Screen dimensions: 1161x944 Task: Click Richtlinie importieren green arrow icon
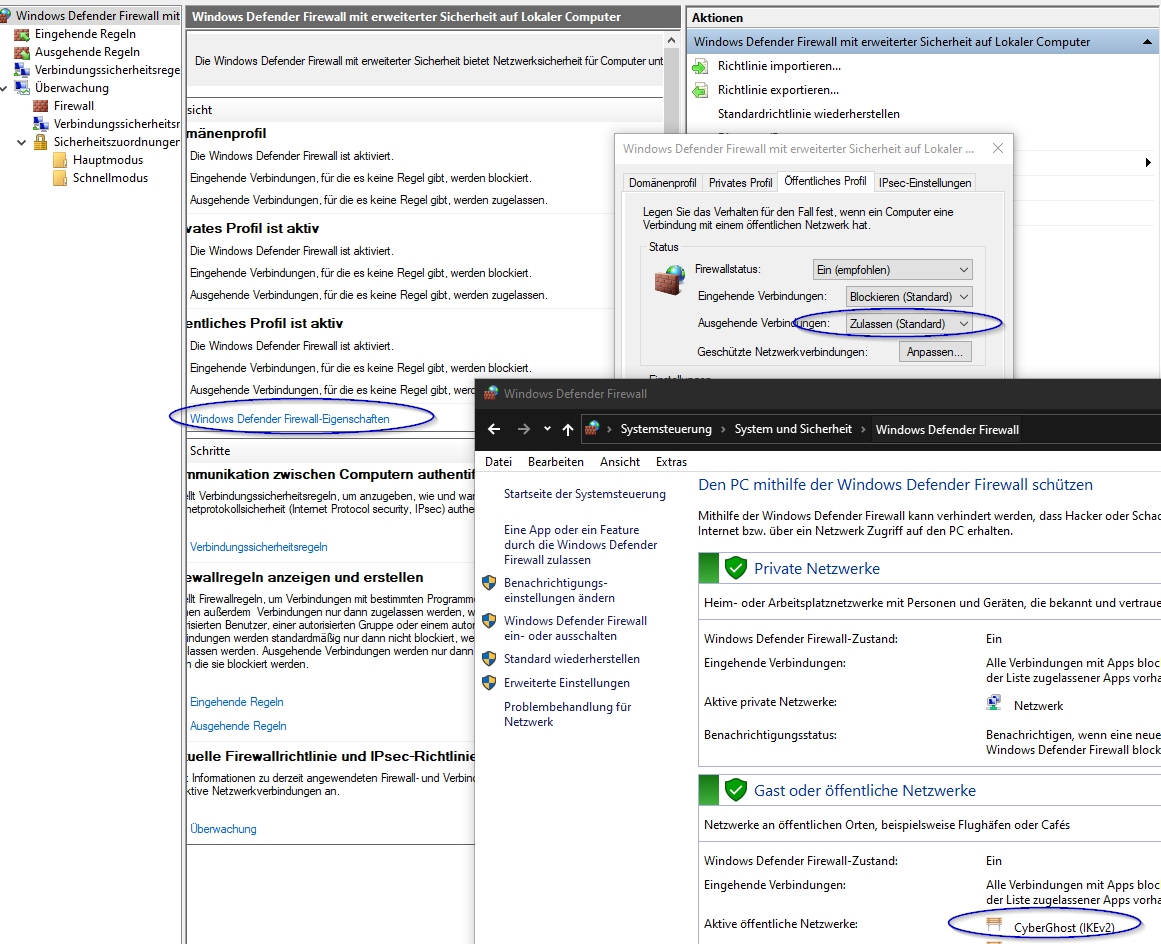pyautogui.click(x=700, y=67)
